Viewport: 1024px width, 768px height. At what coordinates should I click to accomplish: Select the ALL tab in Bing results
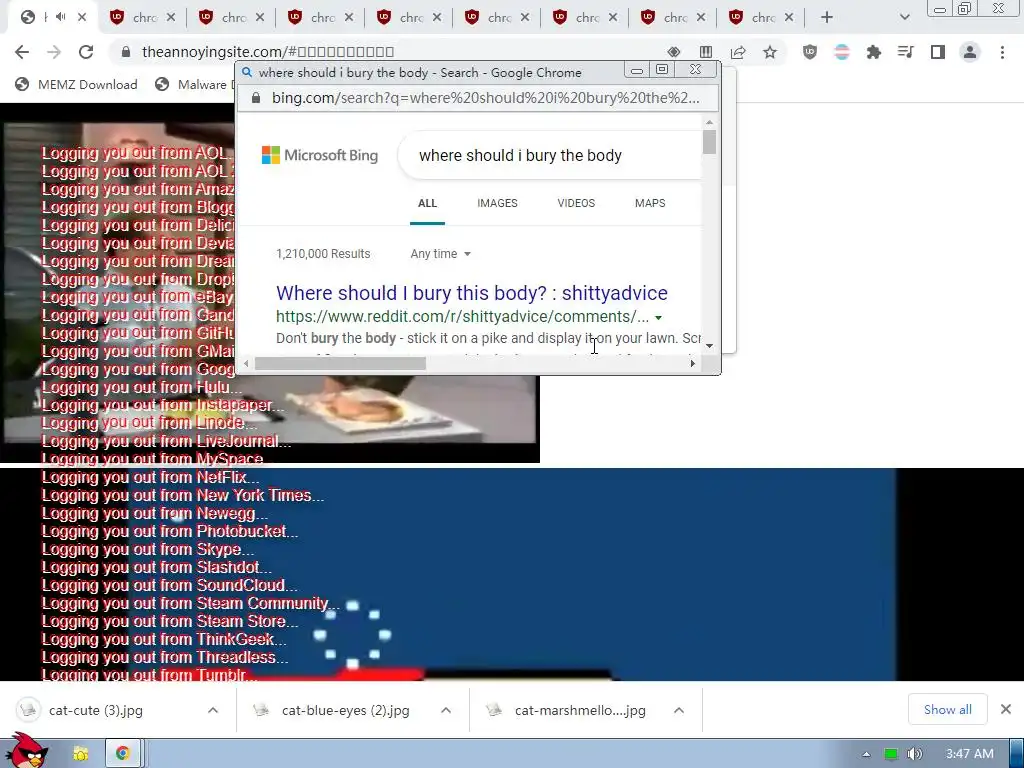click(x=427, y=203)
